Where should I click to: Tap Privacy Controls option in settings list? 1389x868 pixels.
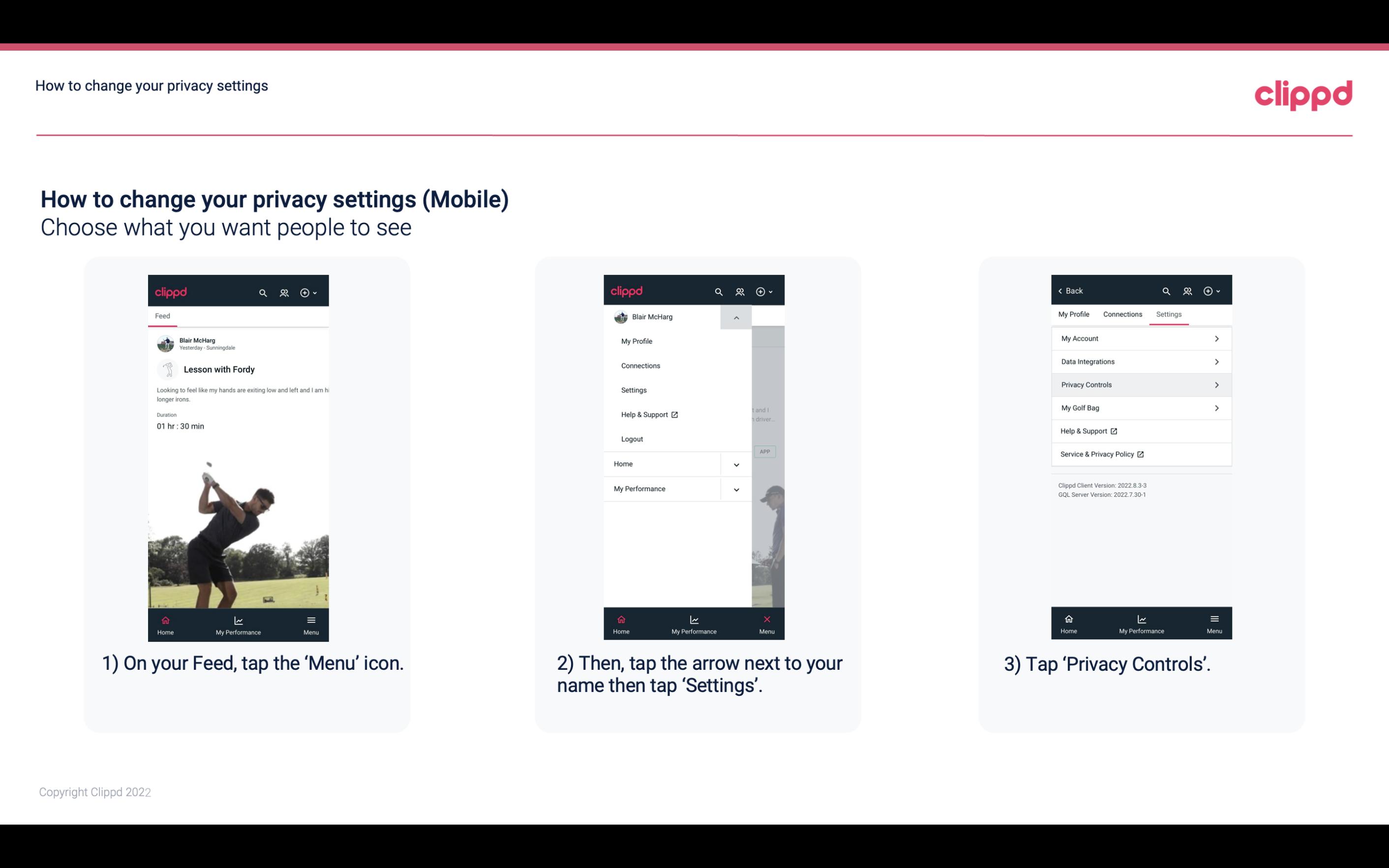coord(1140,384)
